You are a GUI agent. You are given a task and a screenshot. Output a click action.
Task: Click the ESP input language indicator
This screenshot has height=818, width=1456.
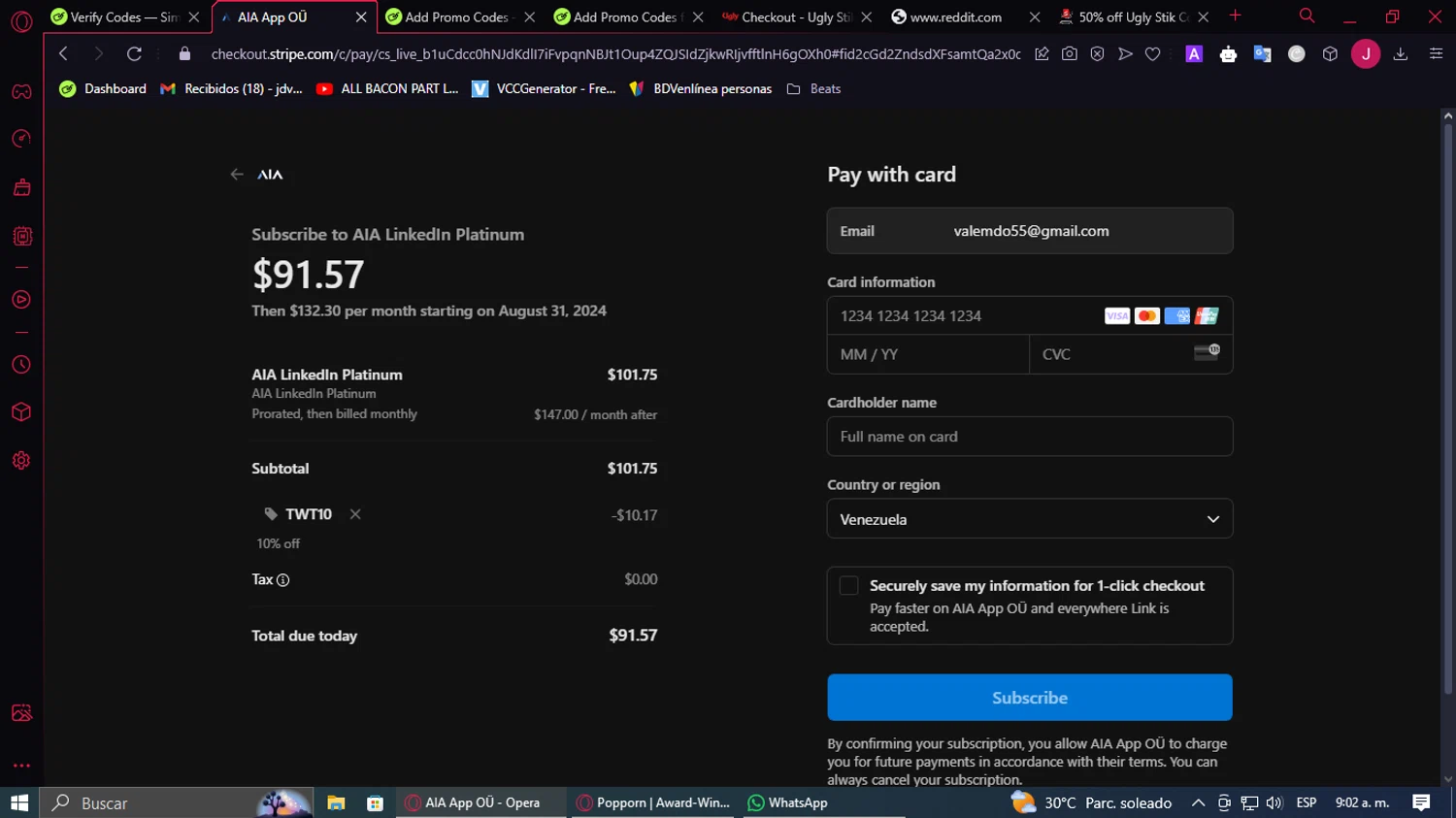click(1307, 802)
